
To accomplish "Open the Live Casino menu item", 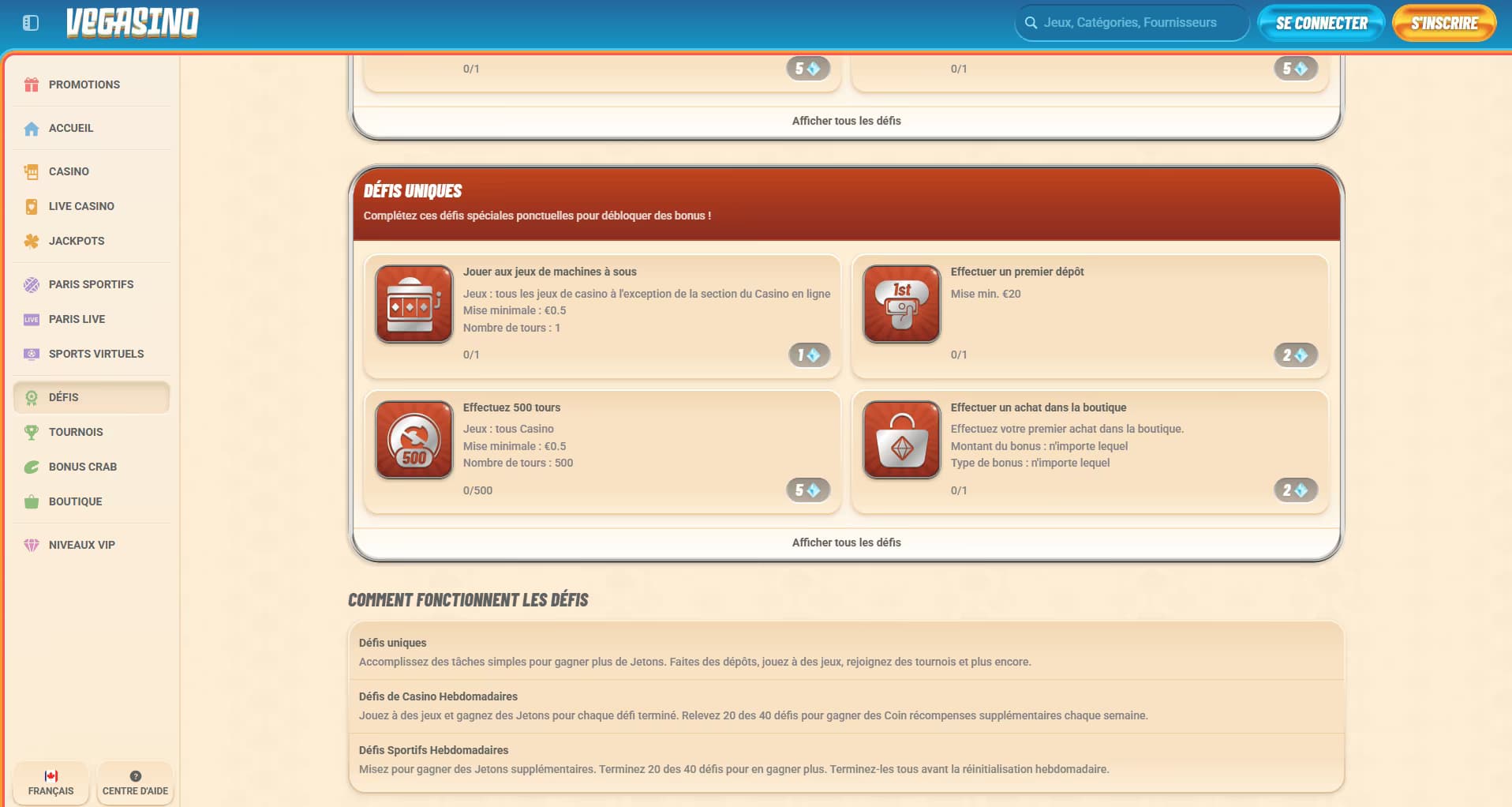I will point(81,206).
